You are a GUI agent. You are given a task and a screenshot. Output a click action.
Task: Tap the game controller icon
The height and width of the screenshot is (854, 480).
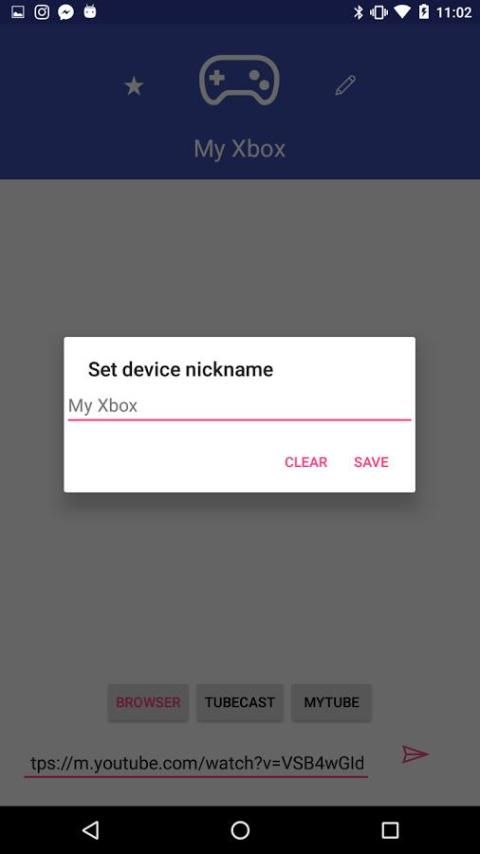(239, 80)
